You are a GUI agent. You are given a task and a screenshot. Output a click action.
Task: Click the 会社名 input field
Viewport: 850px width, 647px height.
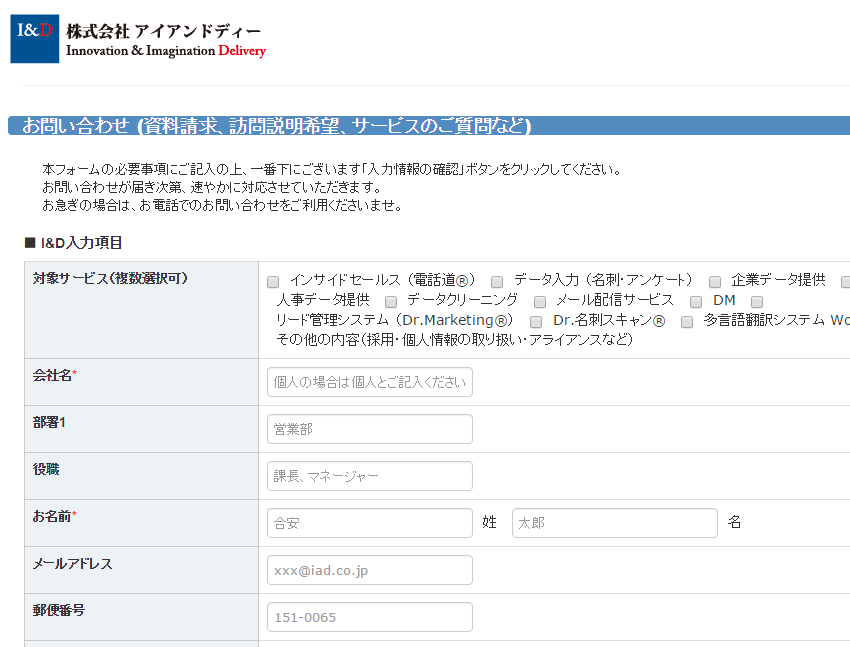click(x=370, y=382)
